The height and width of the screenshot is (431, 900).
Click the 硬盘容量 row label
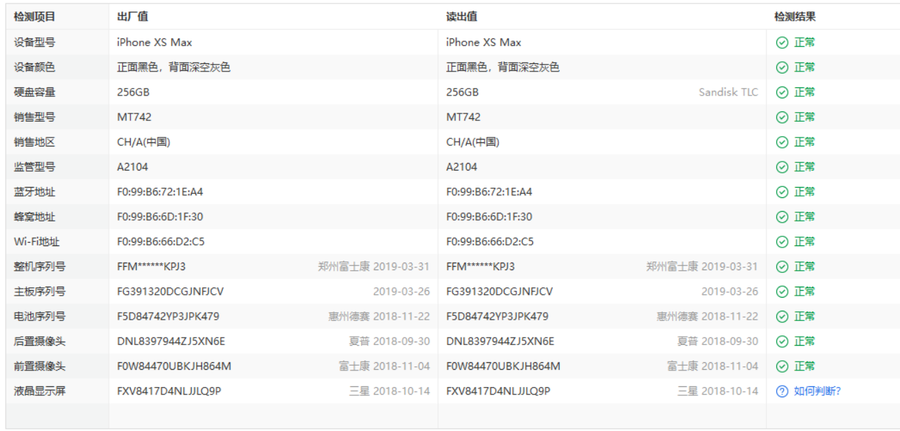(x=34, y=92)
